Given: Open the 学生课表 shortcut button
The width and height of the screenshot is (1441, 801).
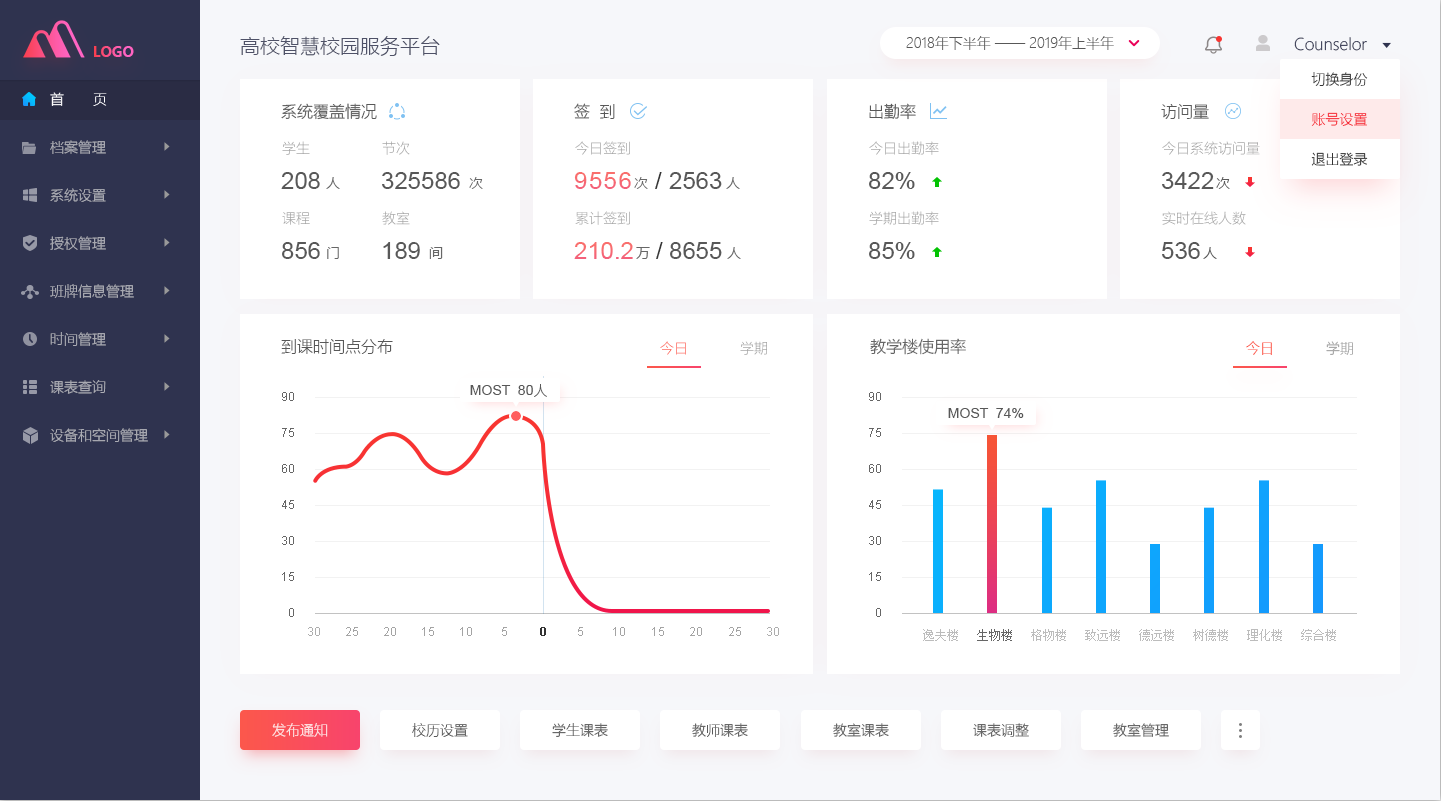Looking at the screenshot, I should 580,730.
